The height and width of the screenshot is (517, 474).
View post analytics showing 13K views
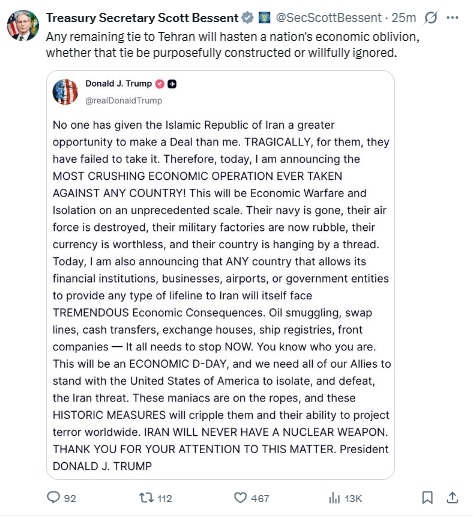[345, 498]
